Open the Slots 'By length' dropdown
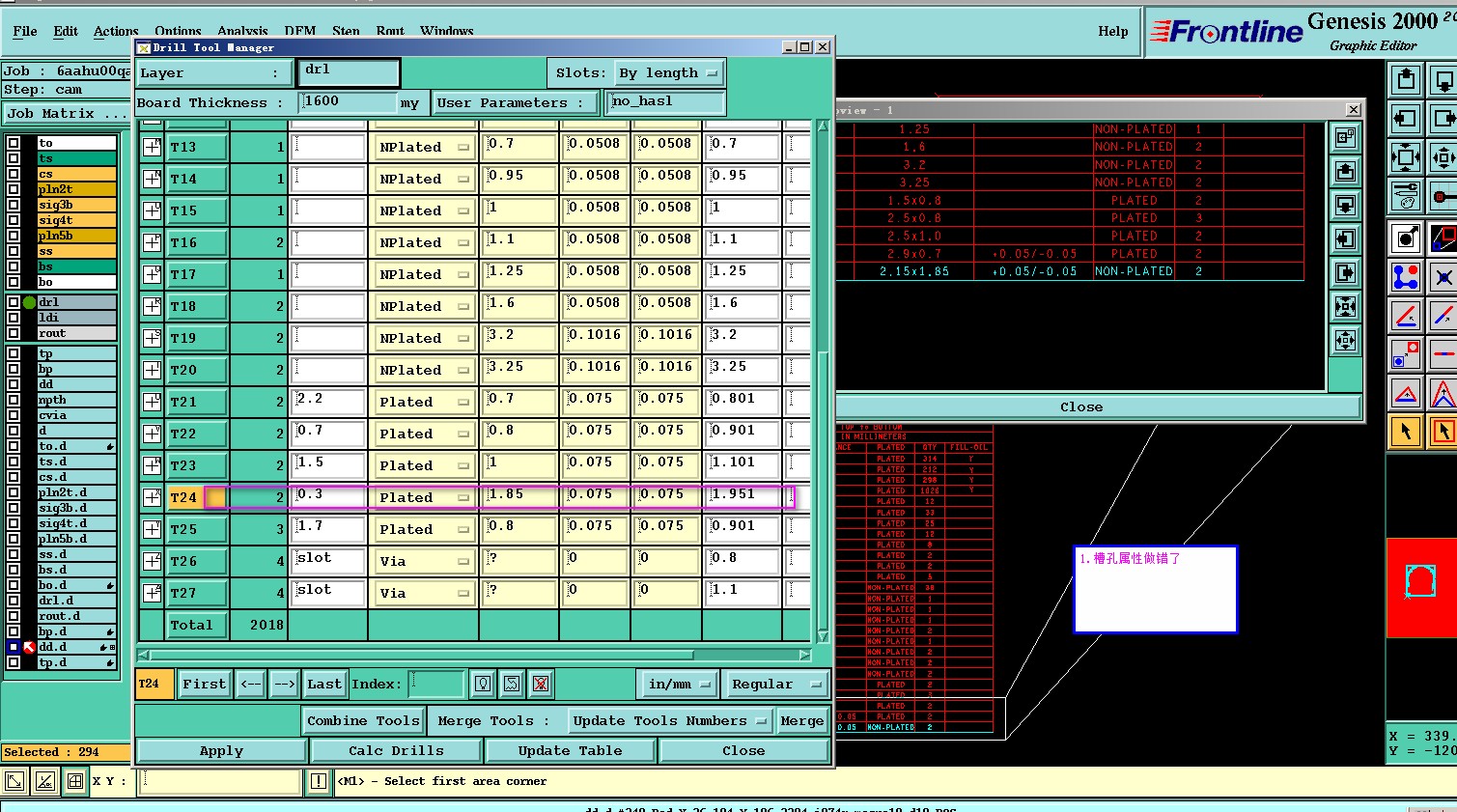Screen dimensions: 1457x812 671,73
